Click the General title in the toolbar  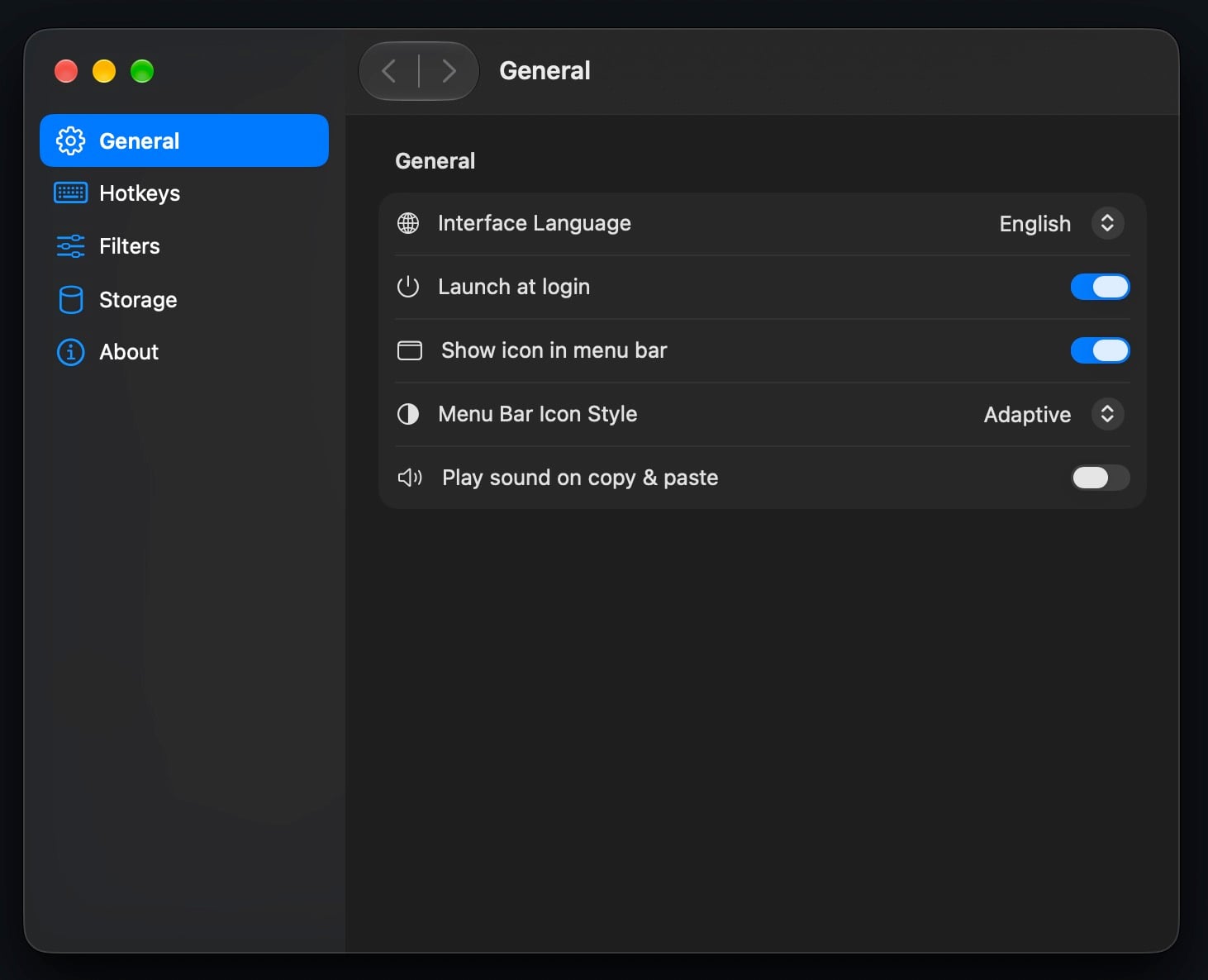pos(545,71)
